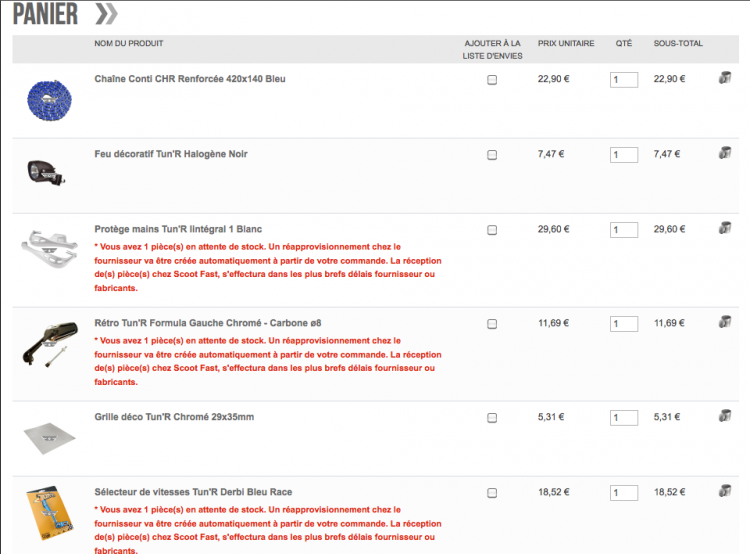Add Rétro Tun'R Formula to wishlist

click(492, 324)
